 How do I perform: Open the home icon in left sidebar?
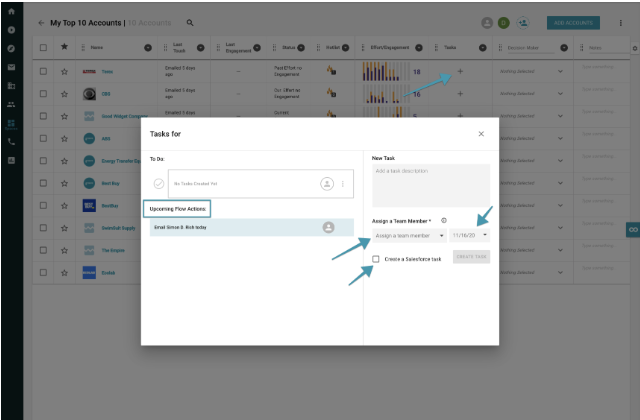(11, 11)
